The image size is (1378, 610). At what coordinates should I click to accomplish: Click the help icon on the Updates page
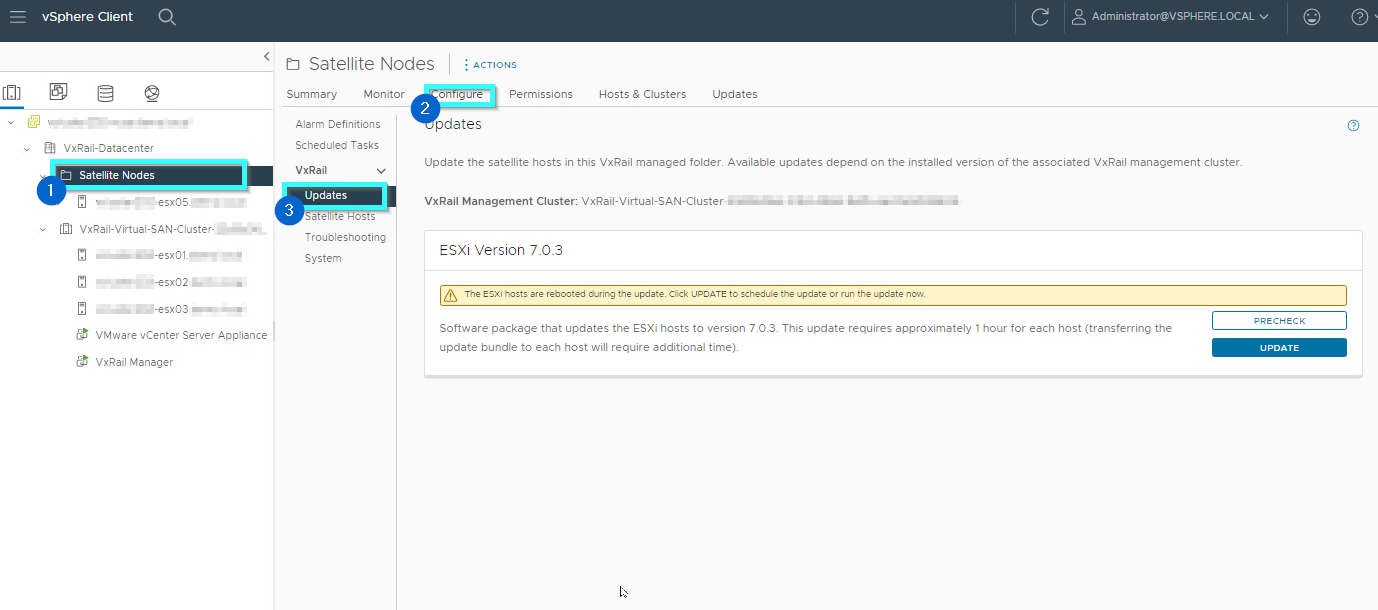pyautogui.click(x=1354, y=126)
